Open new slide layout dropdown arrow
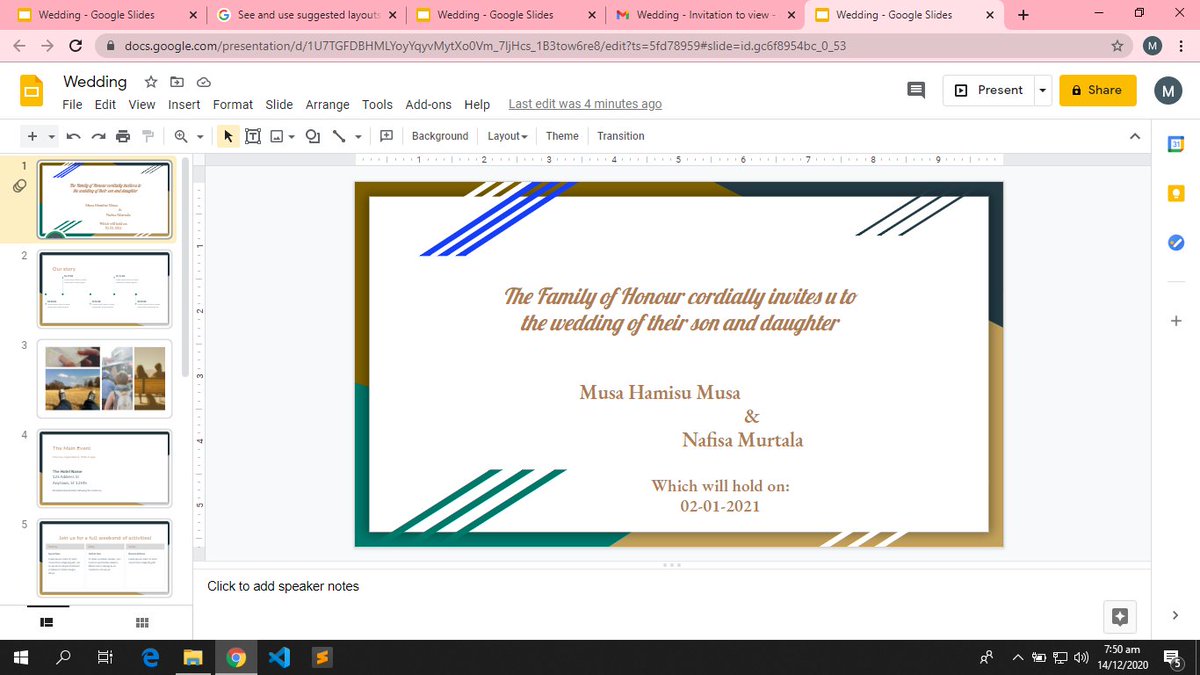Viewport: 1200px width, 675px height. pos(52,136)
